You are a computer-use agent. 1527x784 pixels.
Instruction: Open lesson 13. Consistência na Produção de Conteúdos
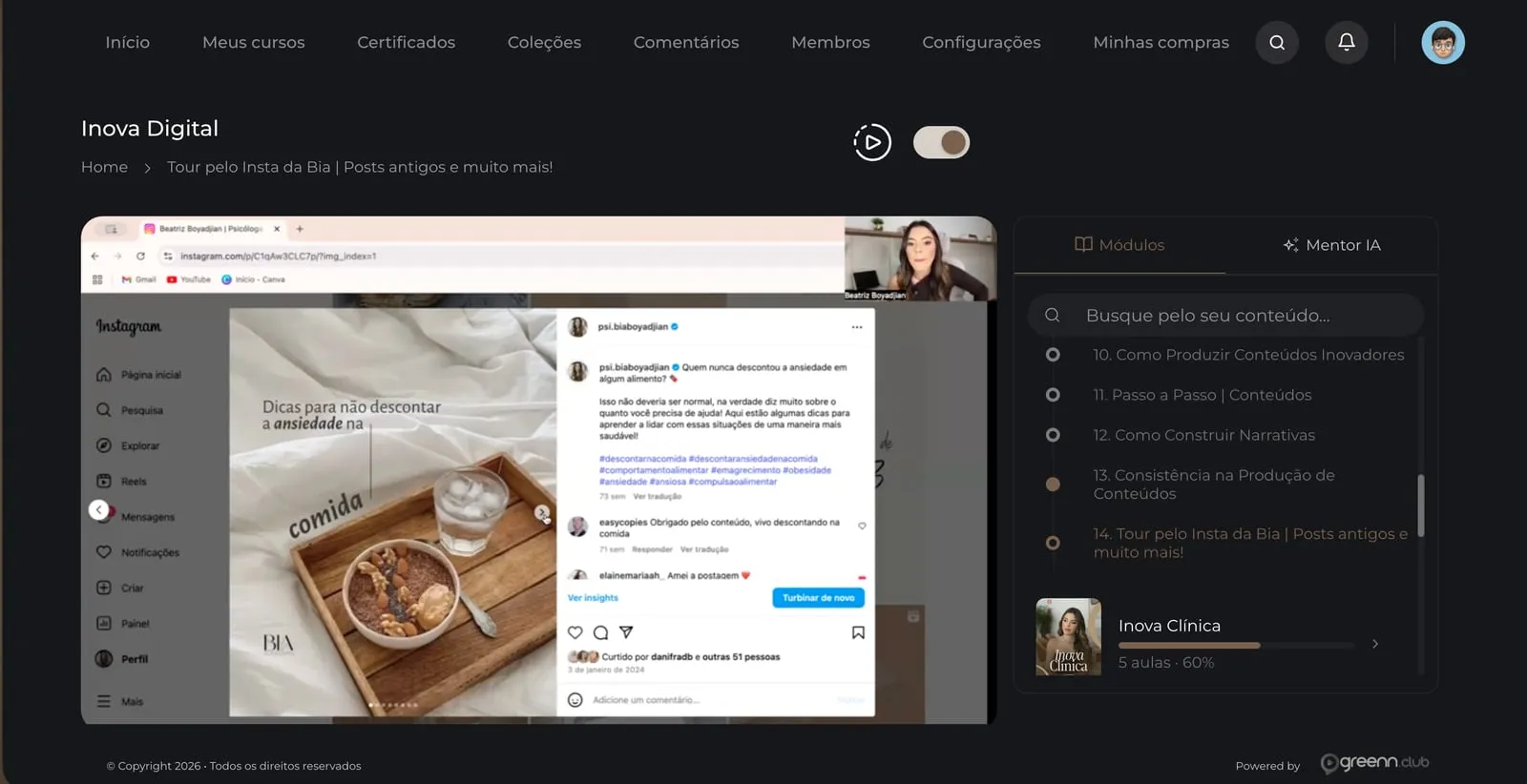coord(1214,485)
